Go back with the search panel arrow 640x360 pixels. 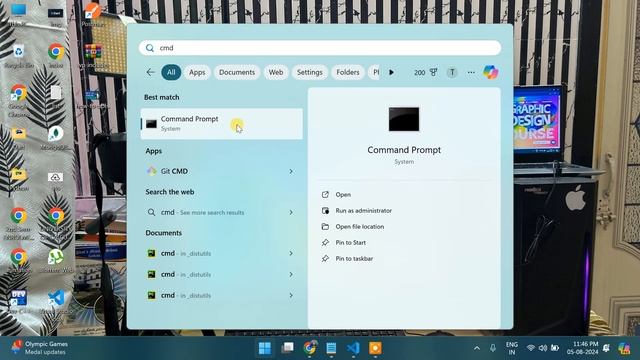point(150,72)
